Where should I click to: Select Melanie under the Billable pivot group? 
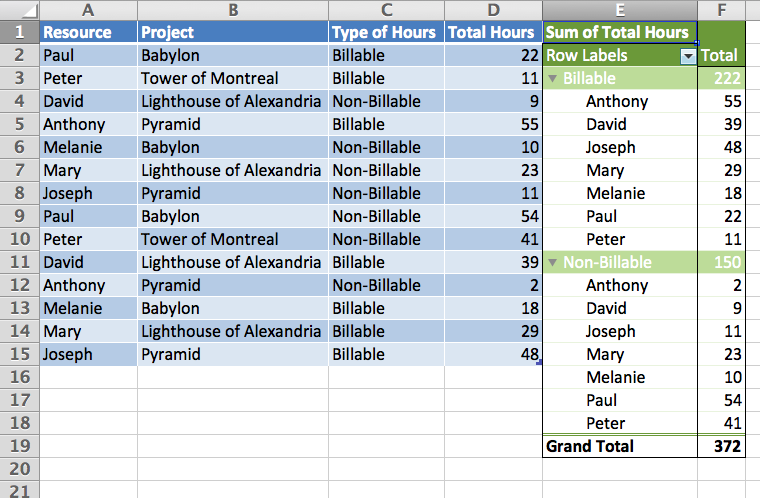click(620, 193)
